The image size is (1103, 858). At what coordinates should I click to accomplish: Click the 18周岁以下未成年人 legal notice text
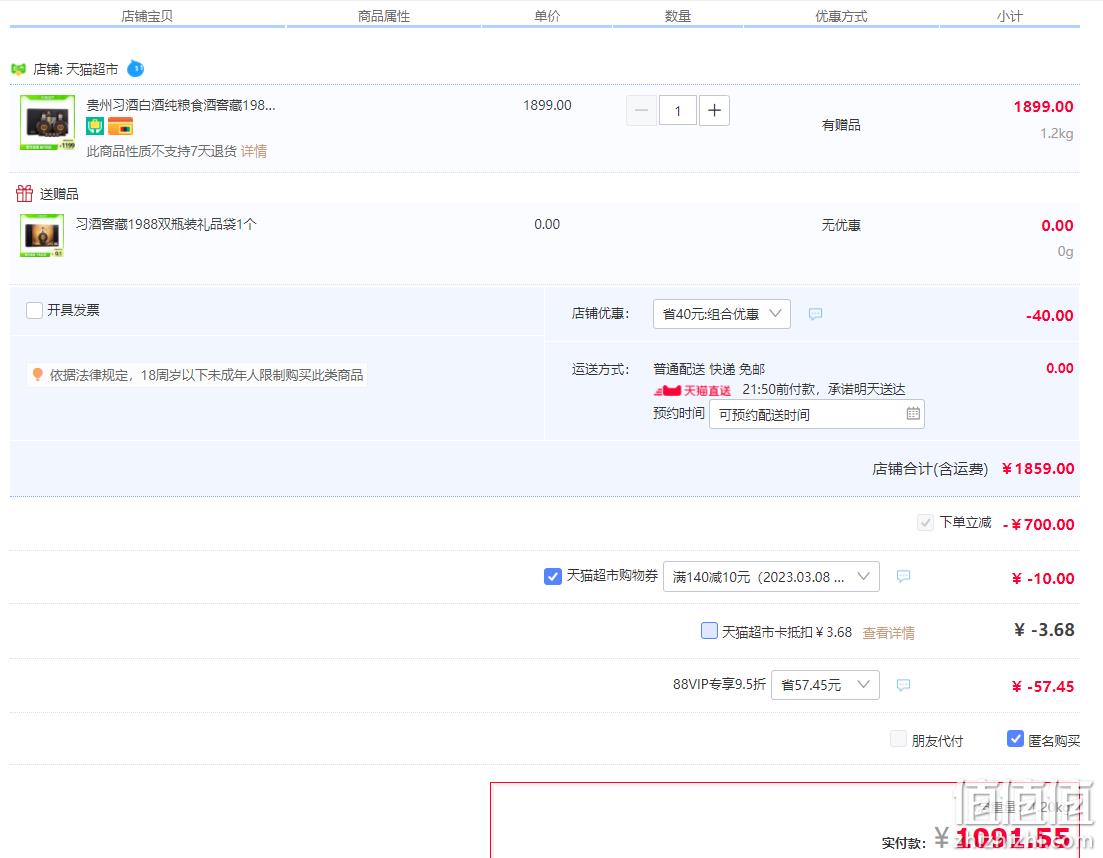pyautogui.click(x=206, y=375)
